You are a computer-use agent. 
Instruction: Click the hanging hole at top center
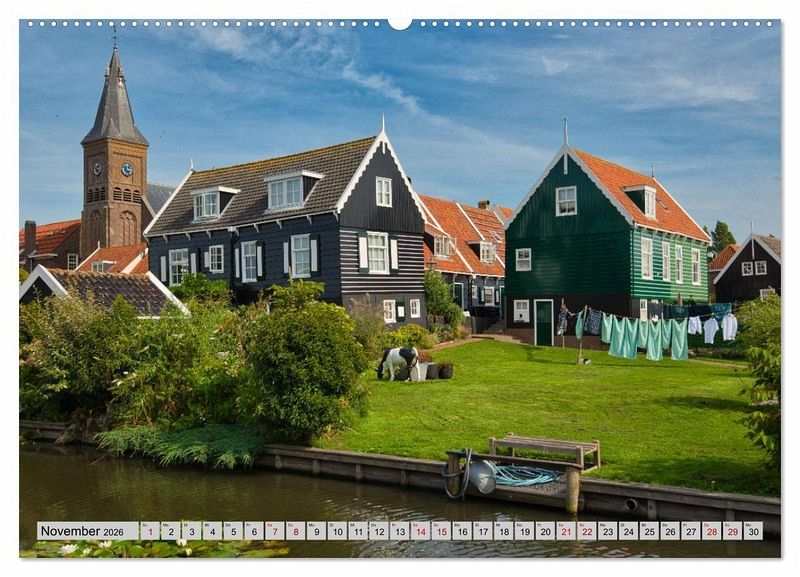(x=400, y=22)
